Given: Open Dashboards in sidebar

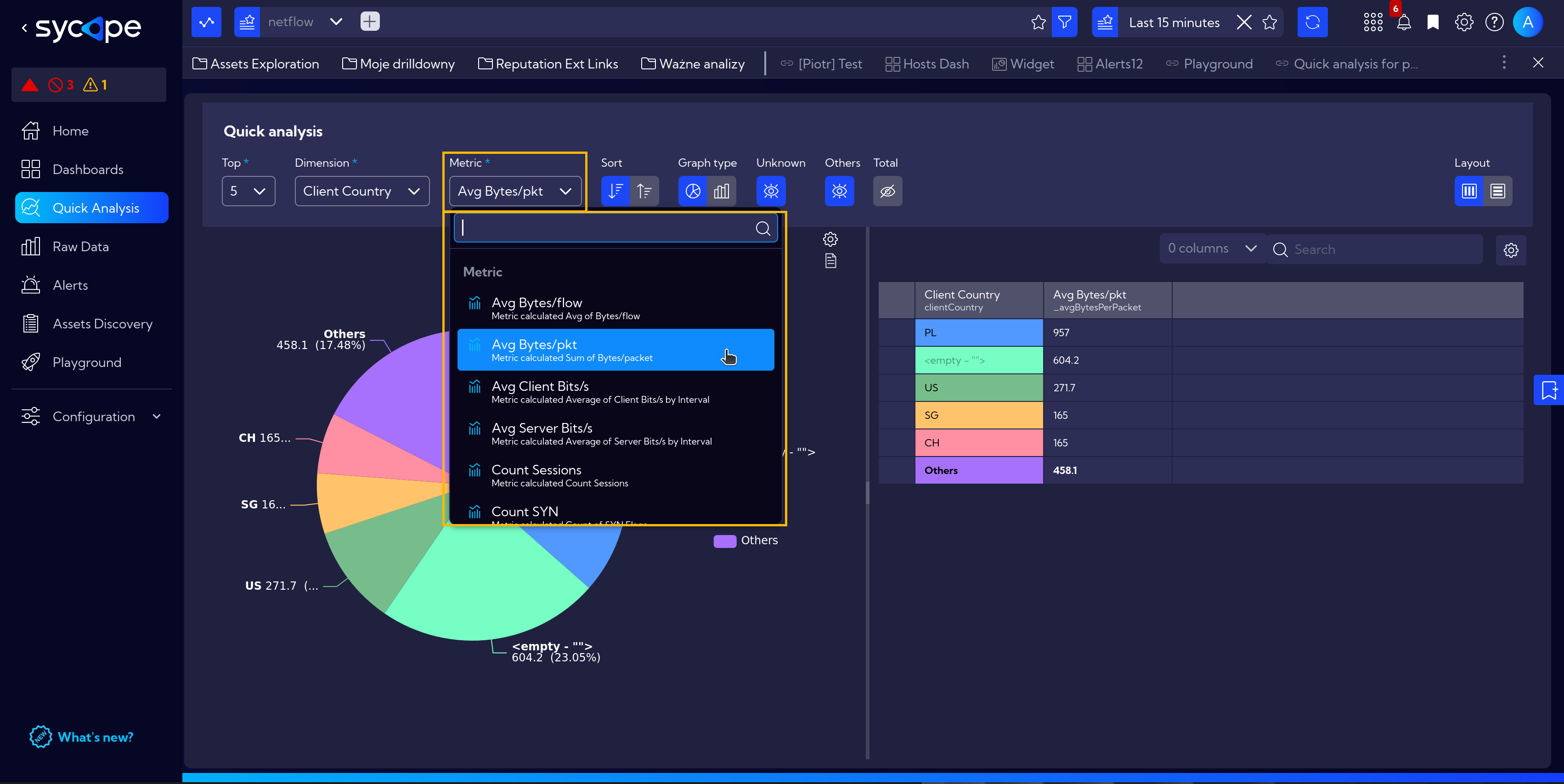Looking at the screenshot, I should point(91,169).
